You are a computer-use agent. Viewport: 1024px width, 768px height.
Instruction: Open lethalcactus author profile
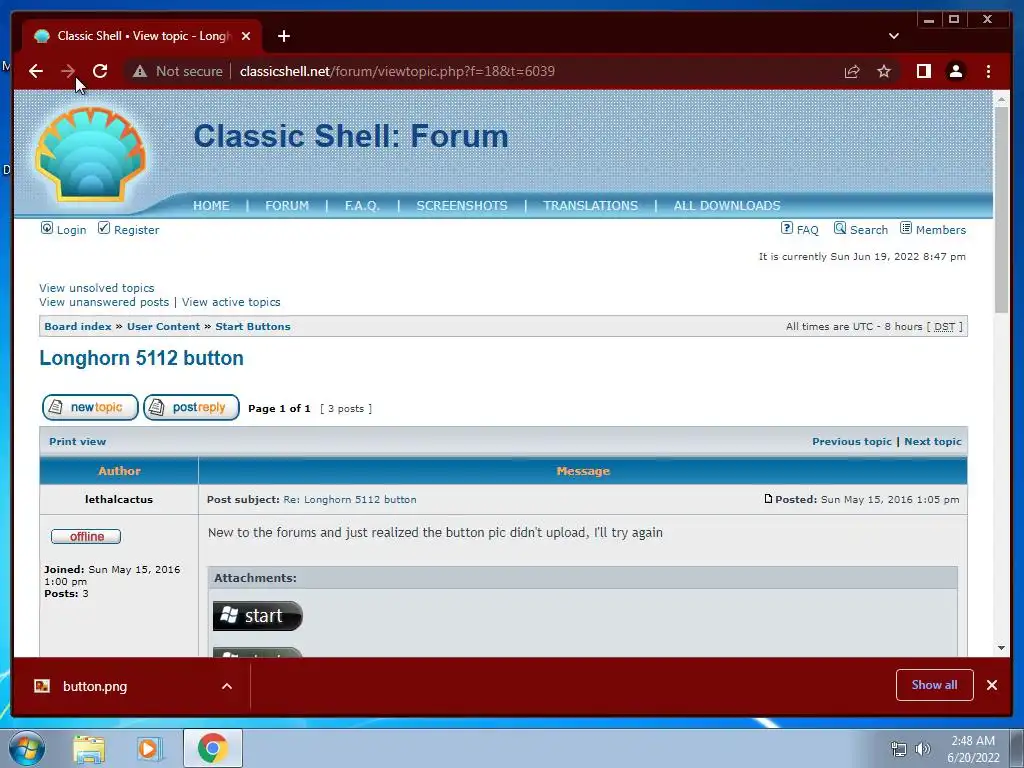coord(119,500)
